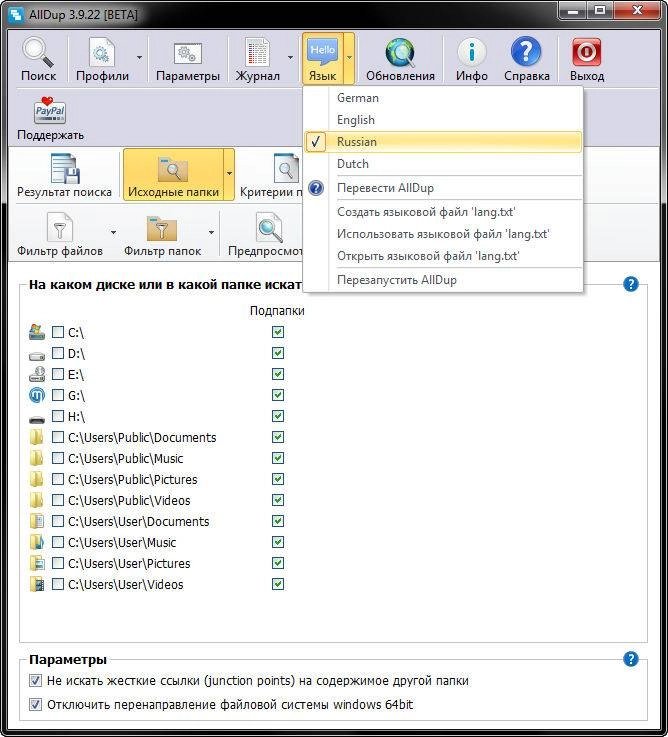Viewport: 668px width, 737px height.
Task: Open Параметры settings icon
Action: pyautogui.click(x=188, y=54)
